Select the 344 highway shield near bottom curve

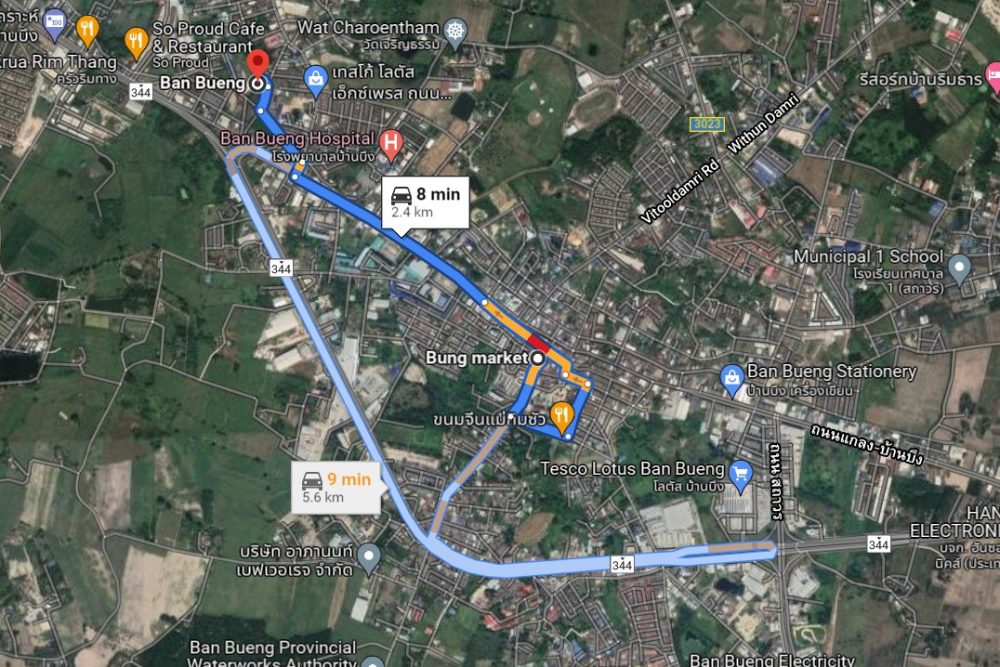(622, 564)
